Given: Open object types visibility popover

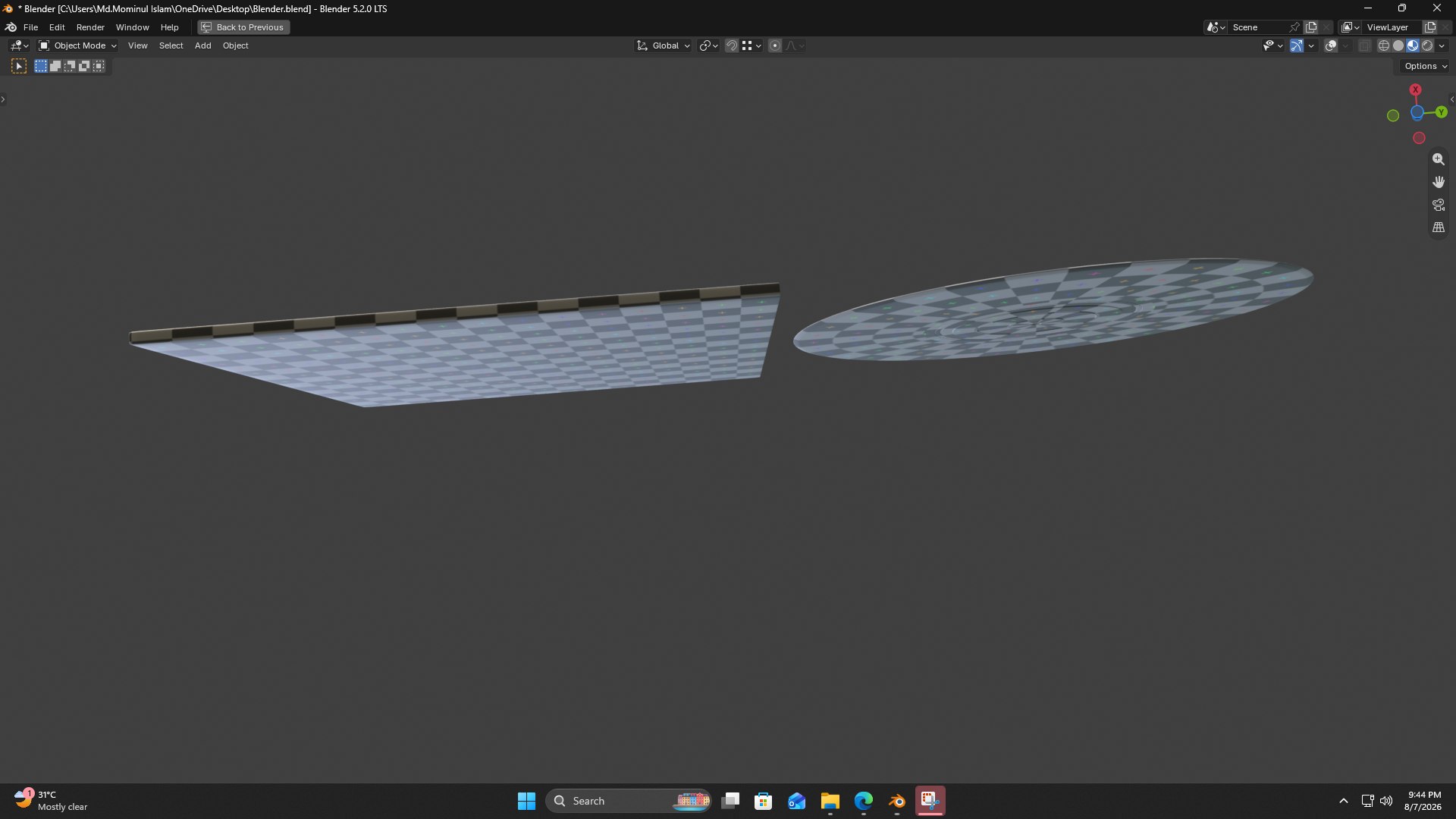Looking at the screenshot, I should tap(1272, 45).
